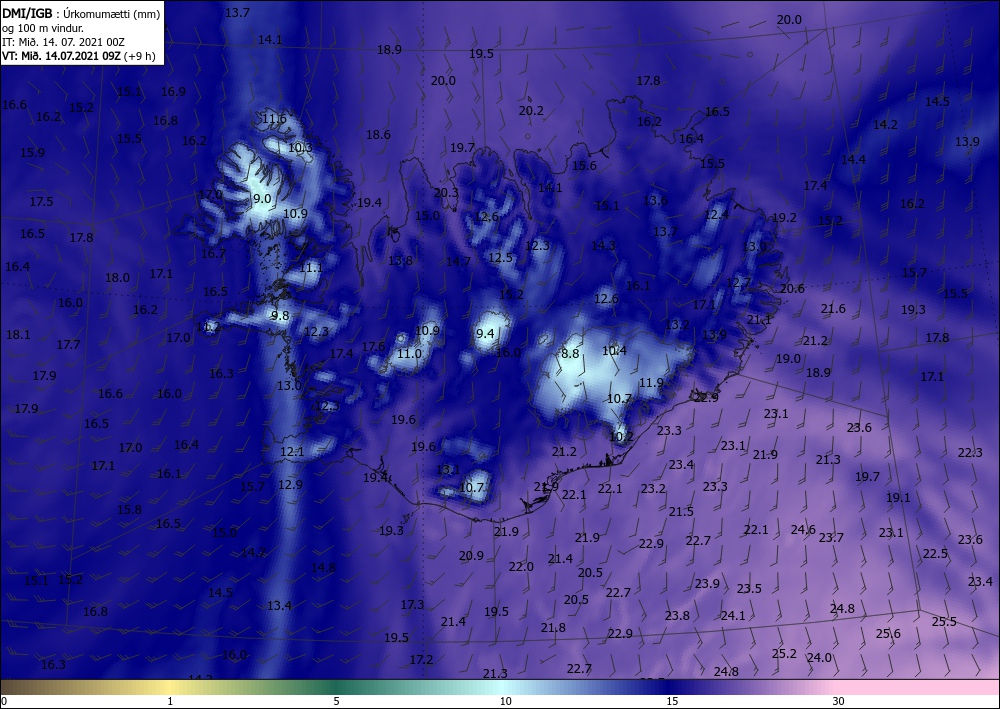Click the map value 20.6
Screen dimensions: 1000x709
(792, 289)
